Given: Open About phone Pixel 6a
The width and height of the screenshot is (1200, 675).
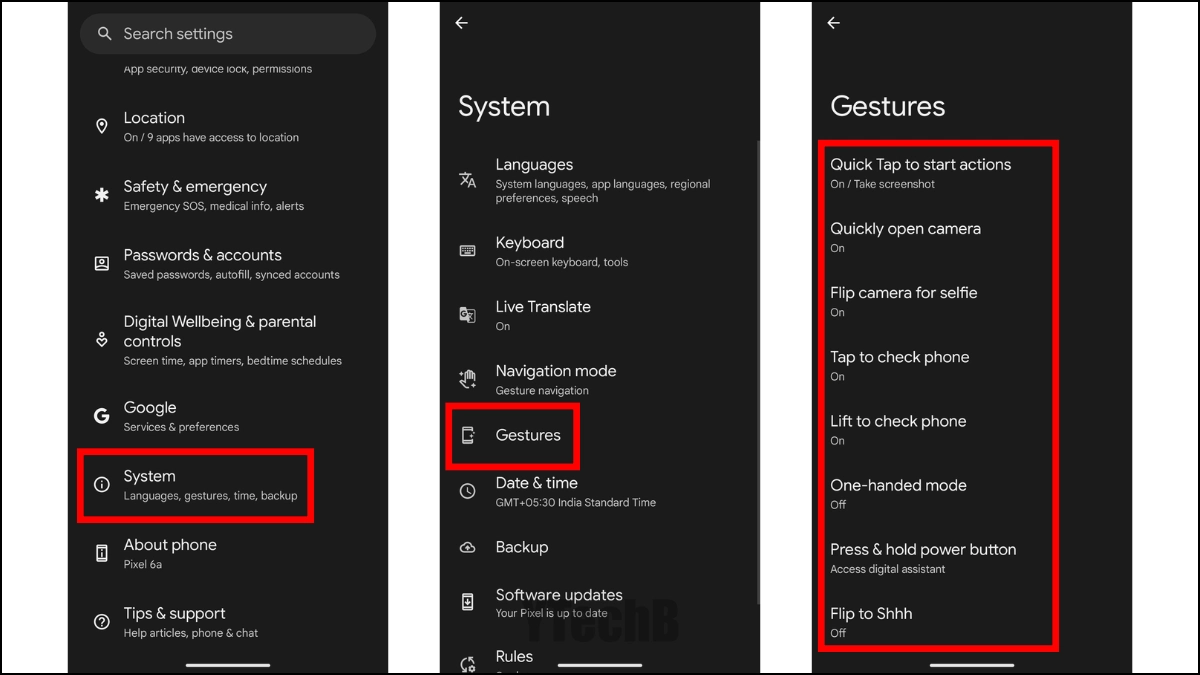Looking at the screenshot, I should pos(170,553).
